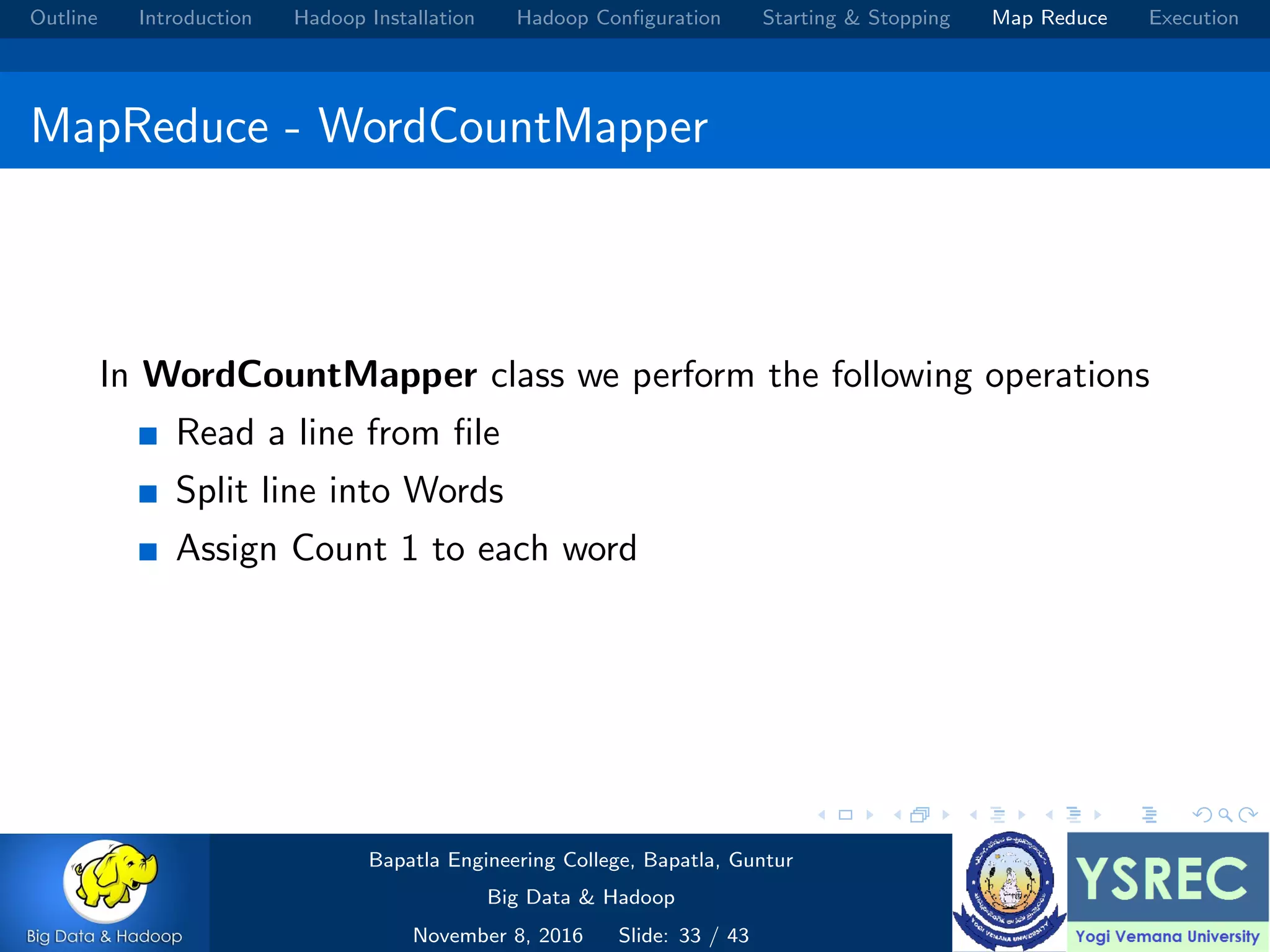Click the November 8, 2016 date
Image resolution: width=1270 pixels, height=952 pixels.
498,935
